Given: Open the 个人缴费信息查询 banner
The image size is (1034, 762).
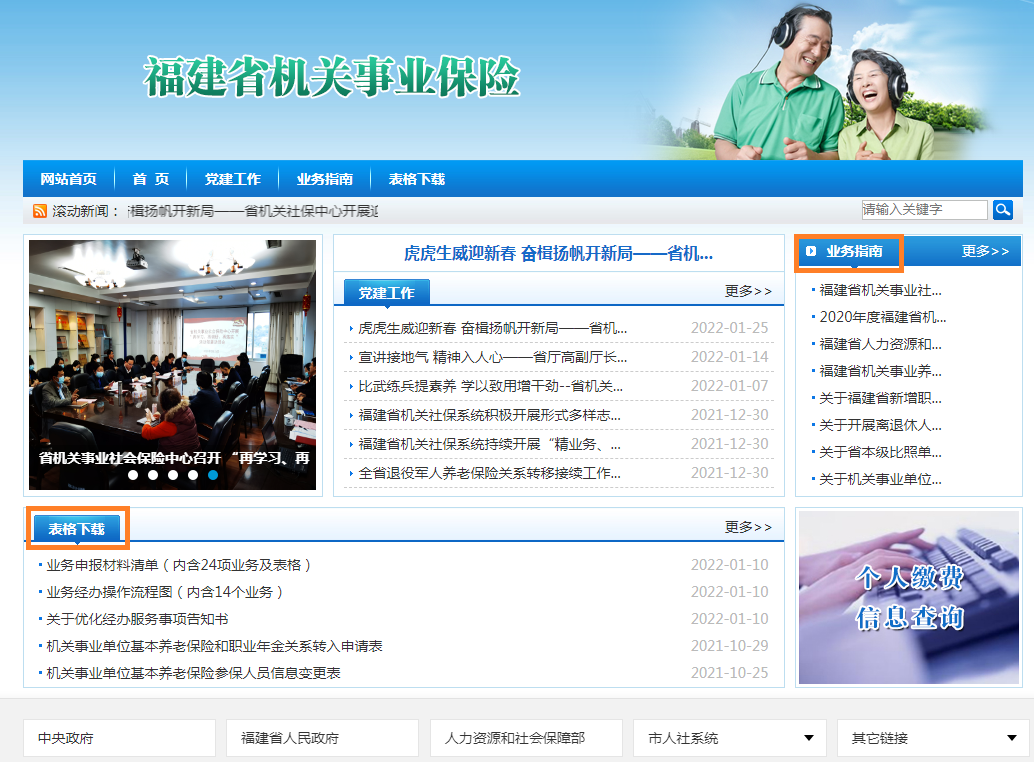Looking at the screenshot, I should pyautogui.click(x=908, y=597).
